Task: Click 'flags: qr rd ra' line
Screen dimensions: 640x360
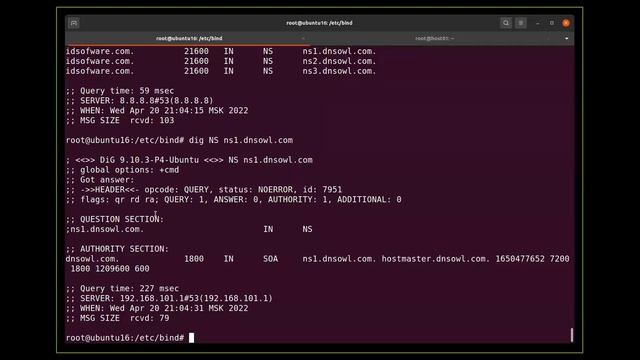Action: click(233, 200)
